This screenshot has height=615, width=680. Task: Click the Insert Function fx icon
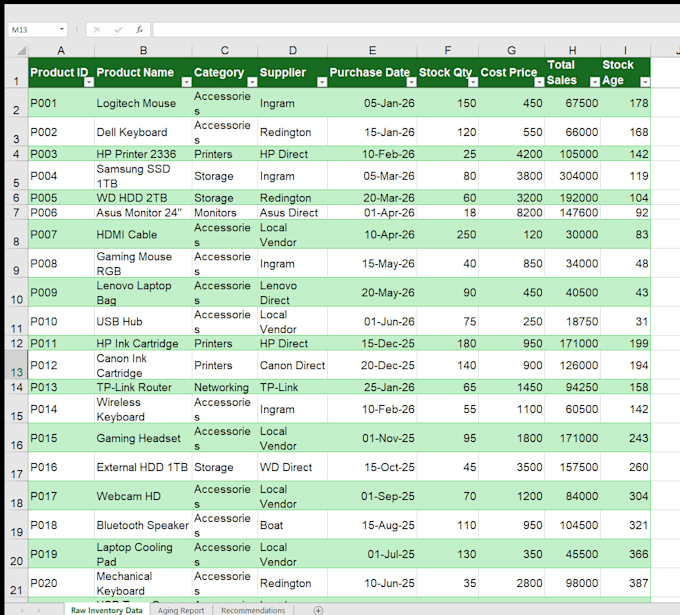point(139,29)
